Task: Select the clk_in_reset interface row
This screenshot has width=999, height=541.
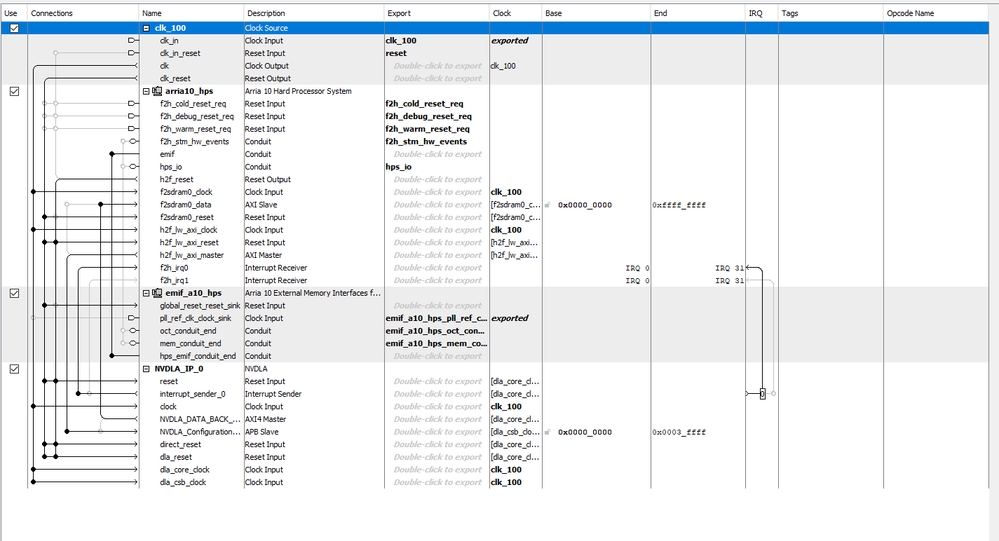Action: (180, 54)
